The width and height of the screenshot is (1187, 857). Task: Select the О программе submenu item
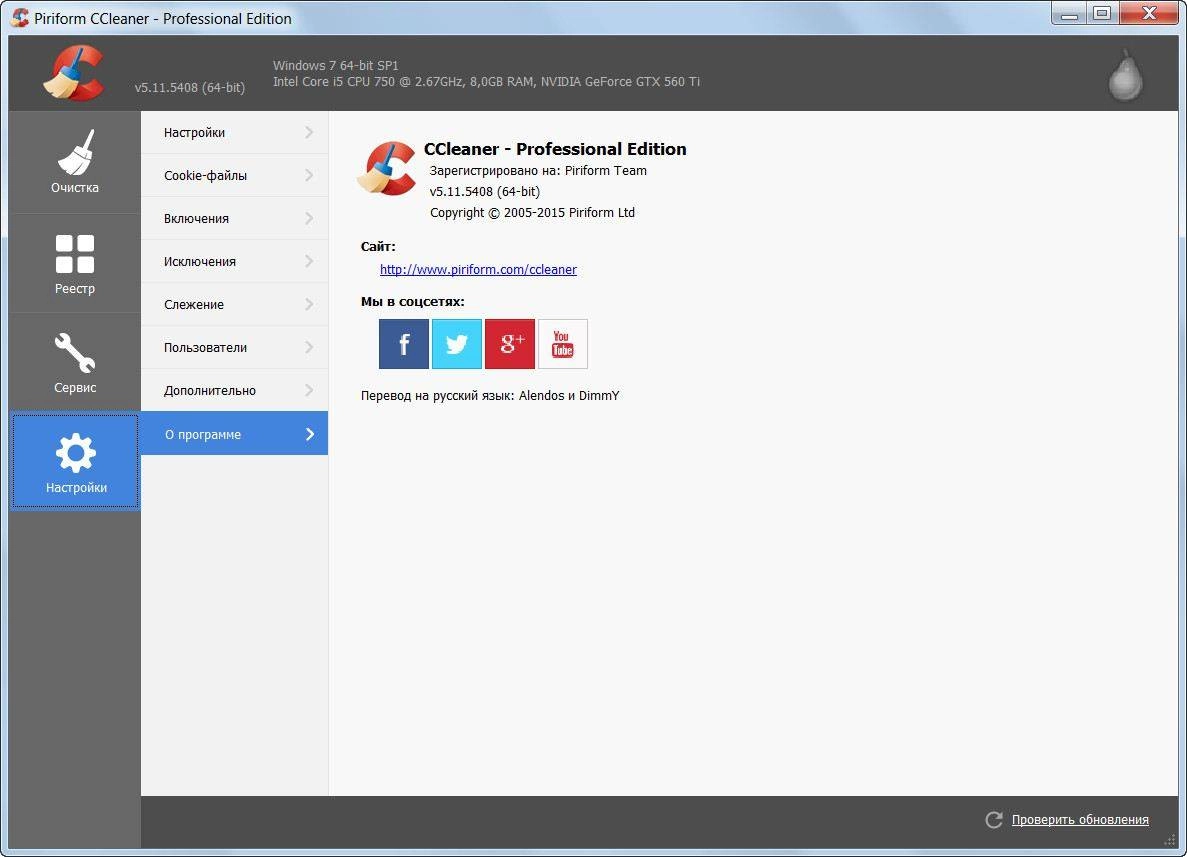point(235,434)
